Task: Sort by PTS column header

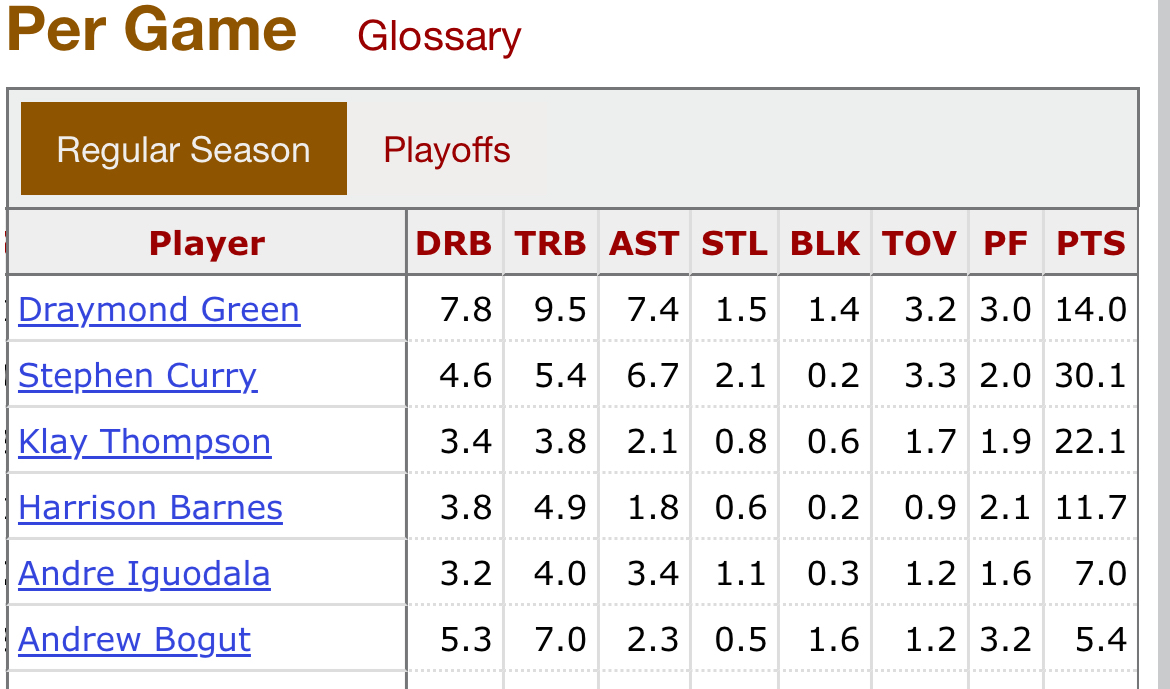Action: pos(1090,243)
